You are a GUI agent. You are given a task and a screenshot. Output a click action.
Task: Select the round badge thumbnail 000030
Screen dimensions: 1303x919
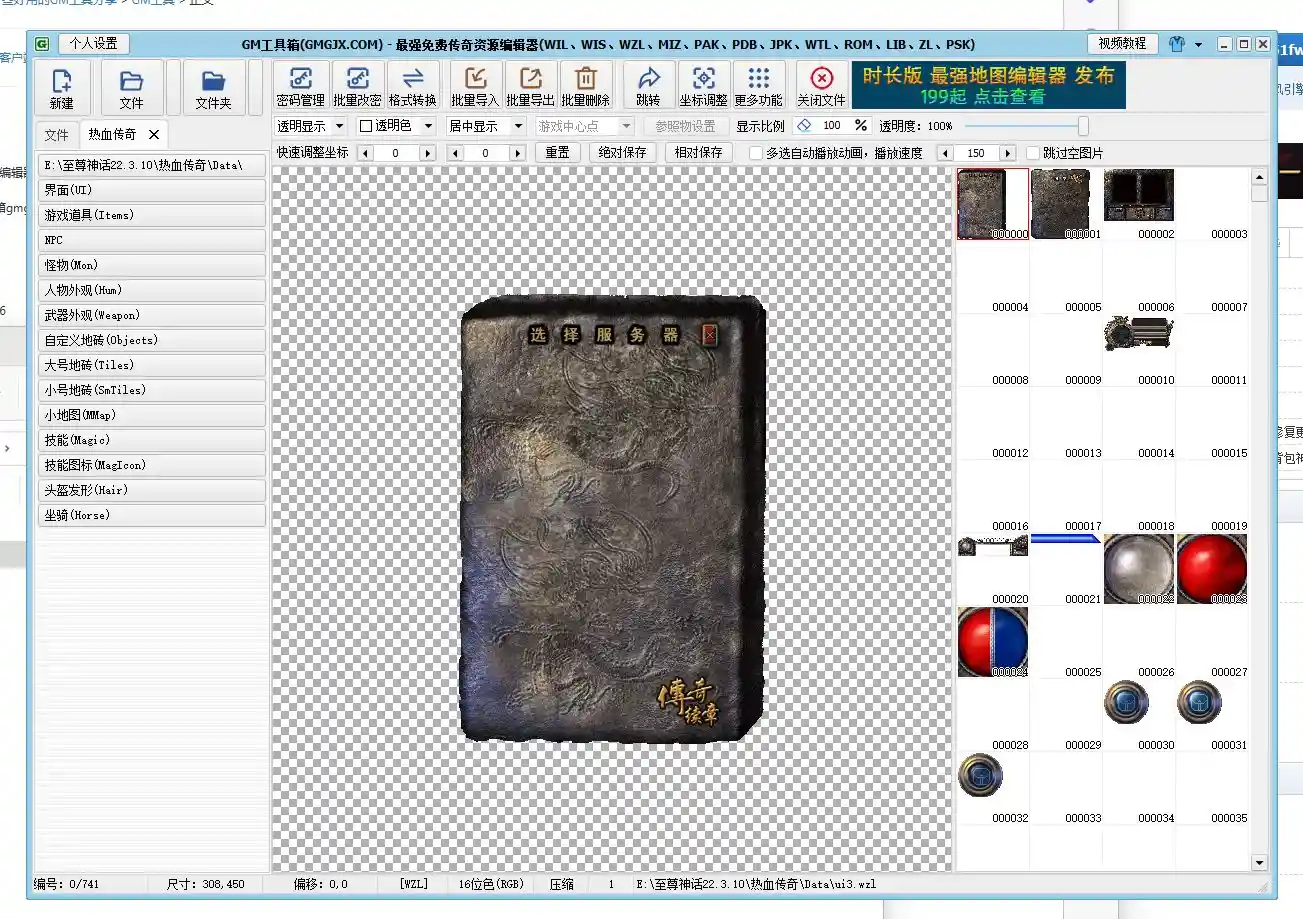pos(1139,715)
